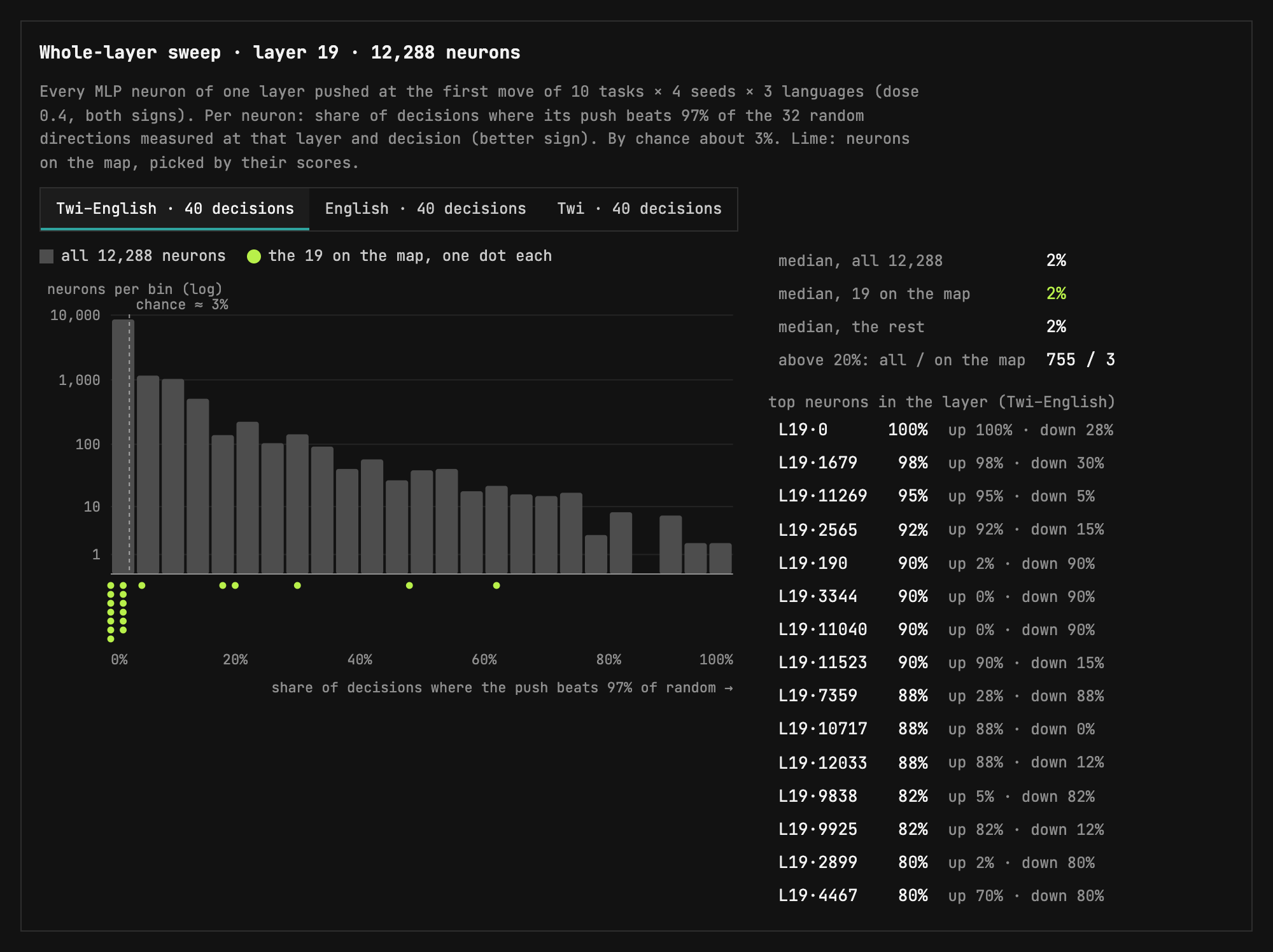Viewport: 1273px width, 952px height.
Task: Click the '60%' x-axis tick label
Action: [484, 659]
